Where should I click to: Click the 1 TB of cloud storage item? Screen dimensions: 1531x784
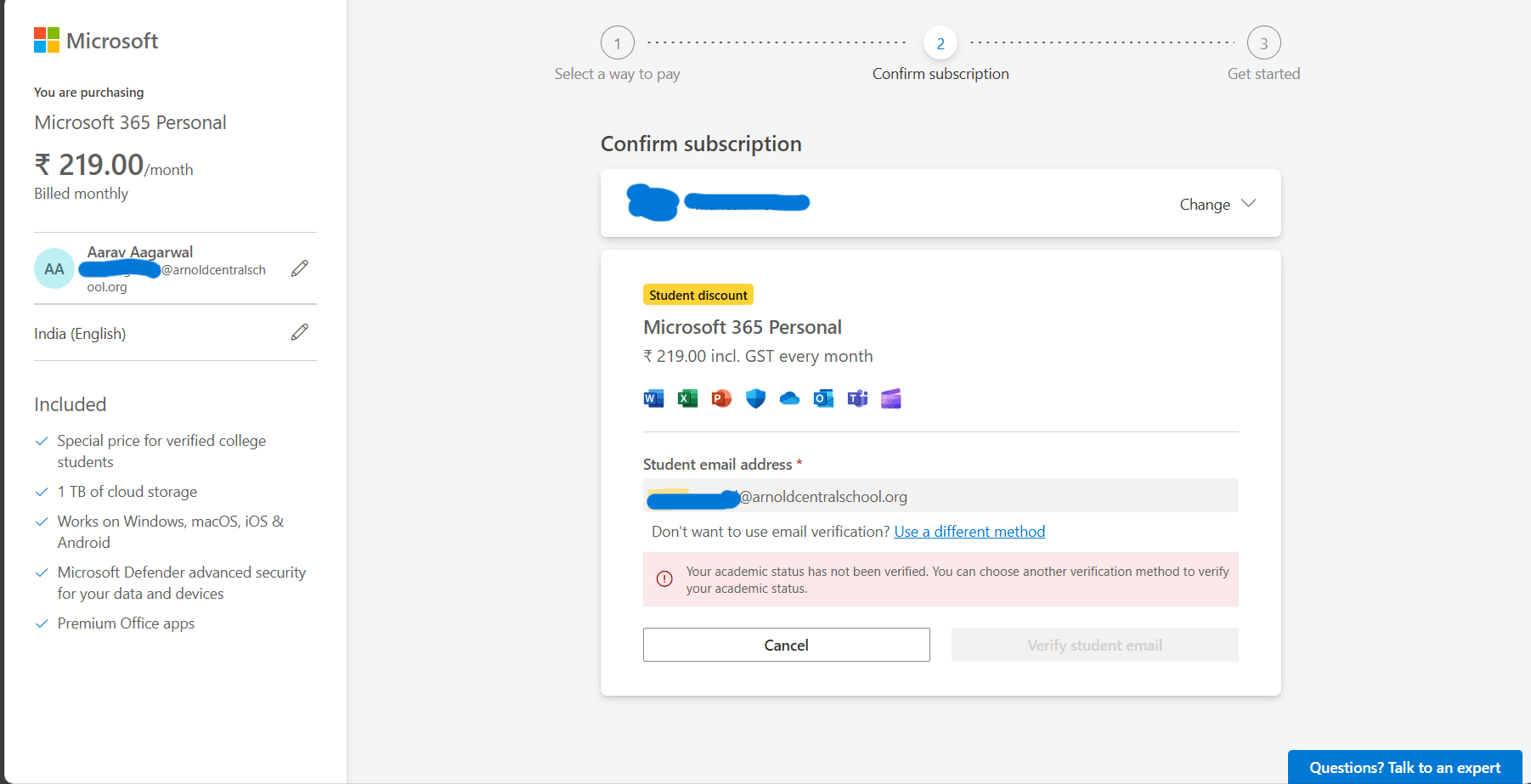(127, 492)
